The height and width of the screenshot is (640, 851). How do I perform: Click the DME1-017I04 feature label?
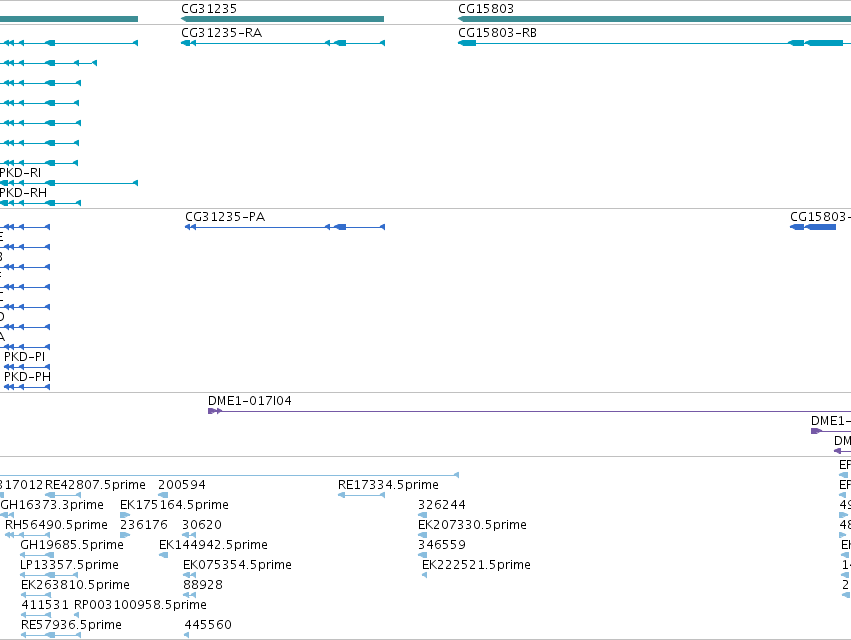(250, 401)
